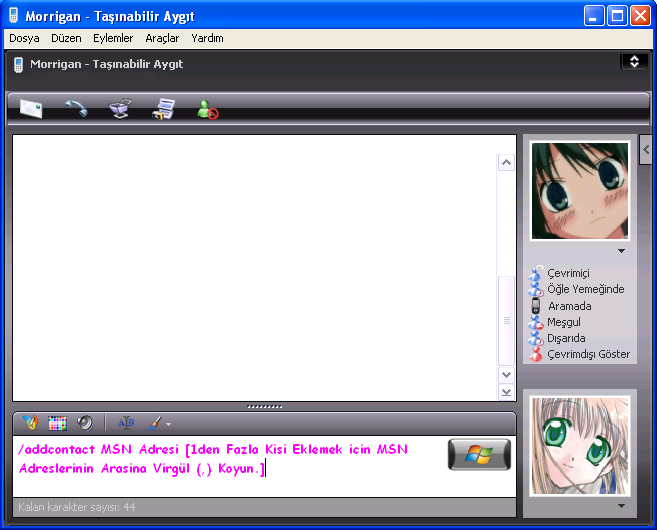Set status to Çevrimiçi
Screen dimensions: 657x530
point(559,273)
